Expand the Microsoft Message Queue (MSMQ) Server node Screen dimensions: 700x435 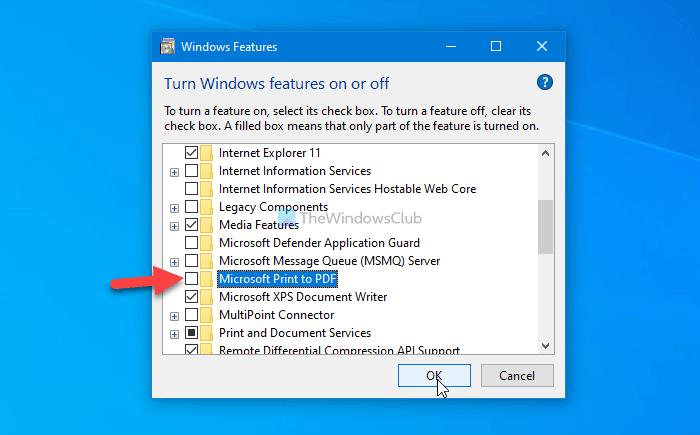click(x=175, y=262)
